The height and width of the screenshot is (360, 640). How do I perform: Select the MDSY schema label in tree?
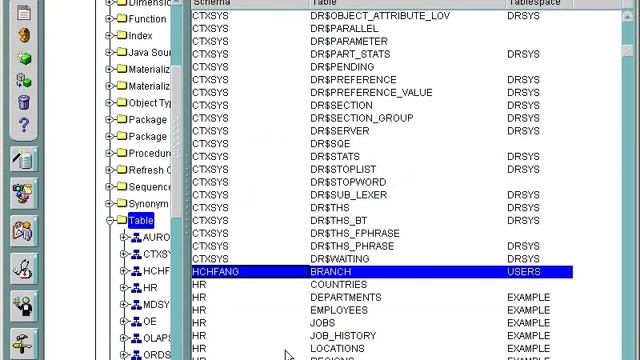pyautogui.click(x=156, y=304)
